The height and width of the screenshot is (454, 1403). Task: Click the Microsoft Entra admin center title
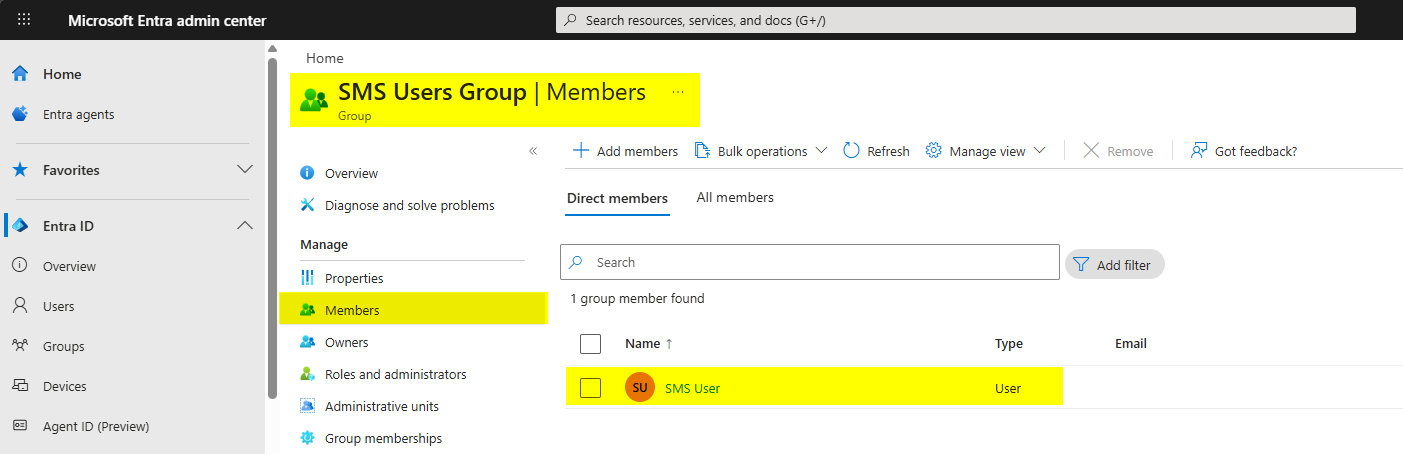click(167, 20)
